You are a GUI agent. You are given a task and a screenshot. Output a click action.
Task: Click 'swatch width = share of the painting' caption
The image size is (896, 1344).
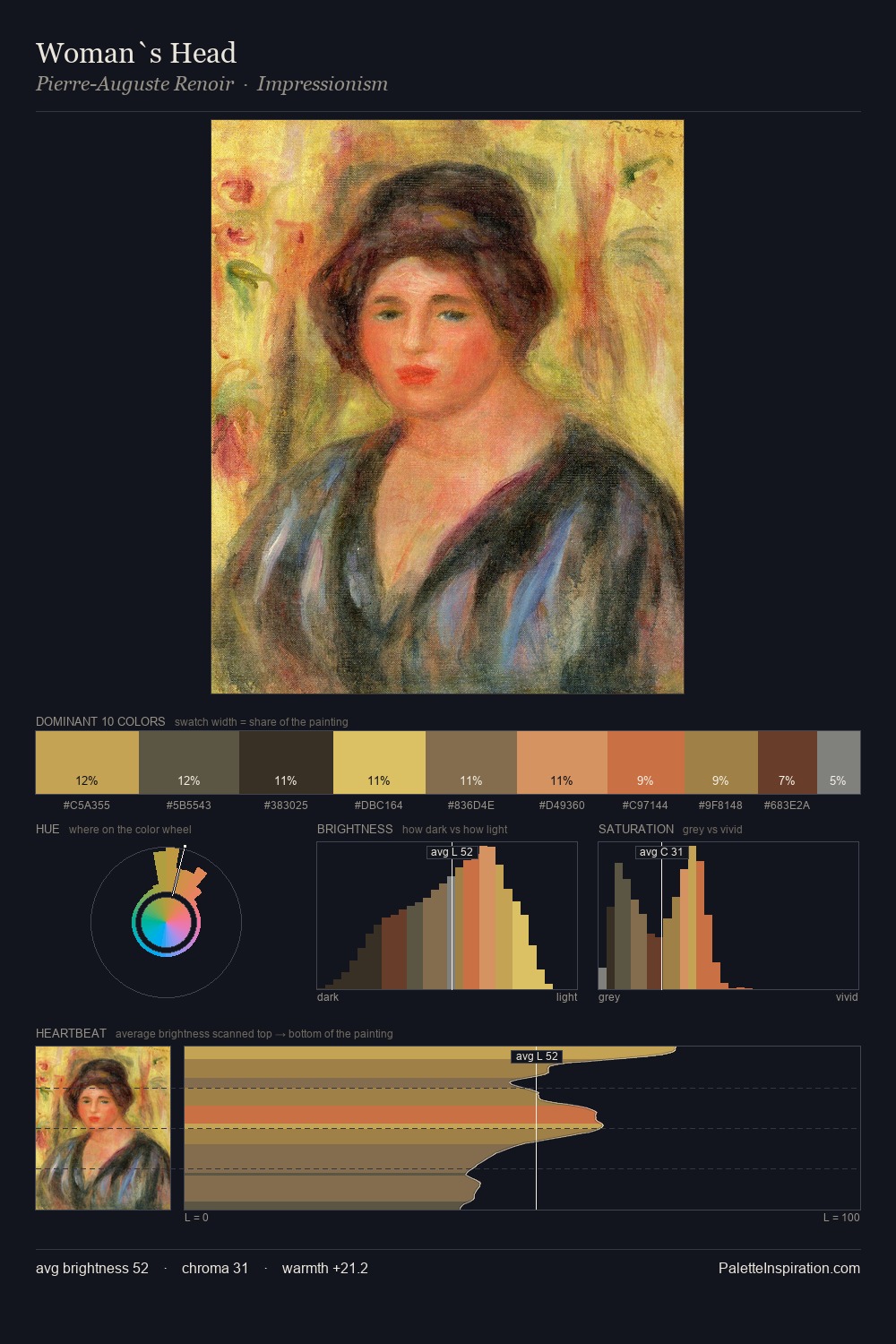[262, 722]
